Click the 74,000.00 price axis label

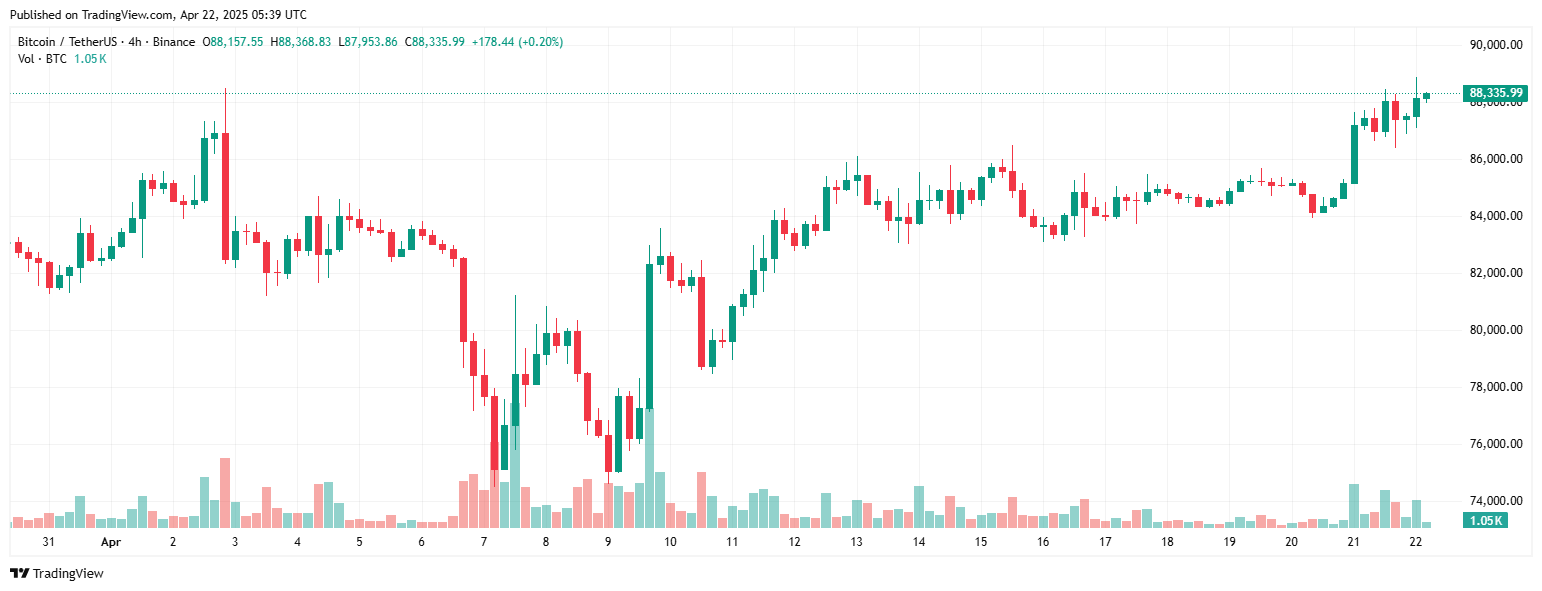(x=1495, y=501)
